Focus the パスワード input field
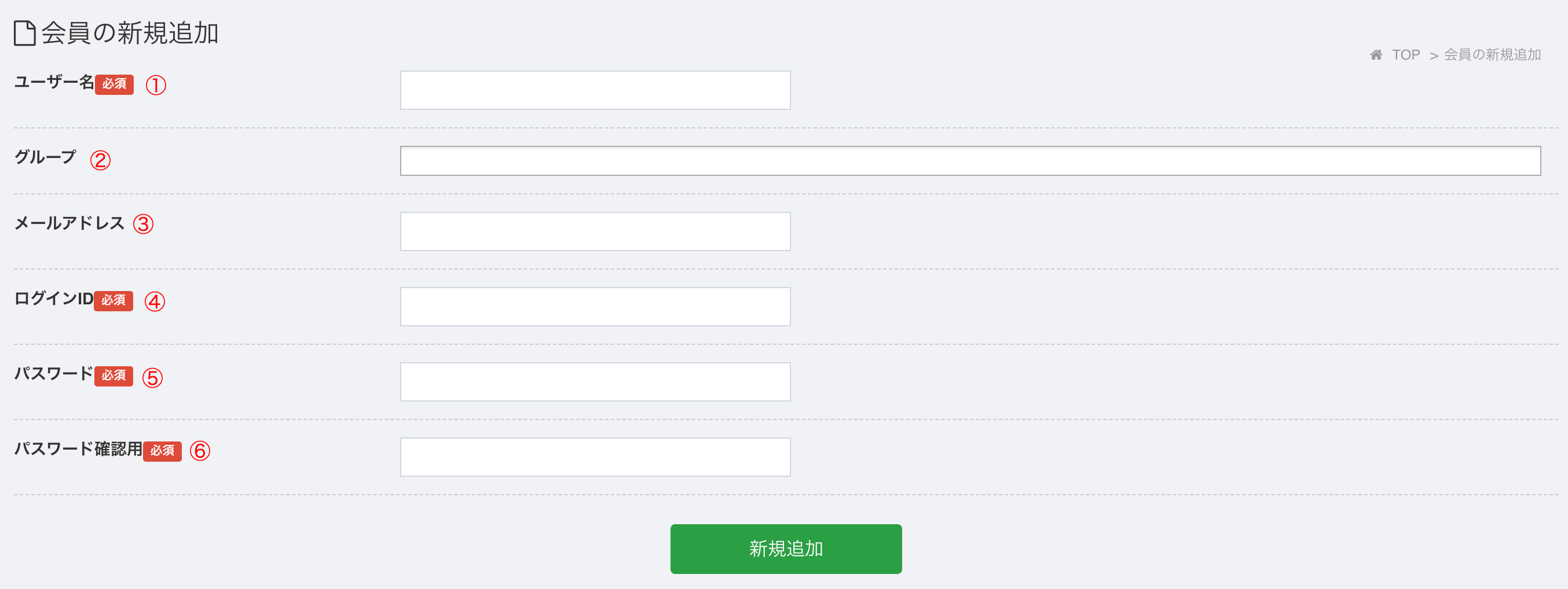The height and width of the screenshot is (589, 1568). (595, 381)
